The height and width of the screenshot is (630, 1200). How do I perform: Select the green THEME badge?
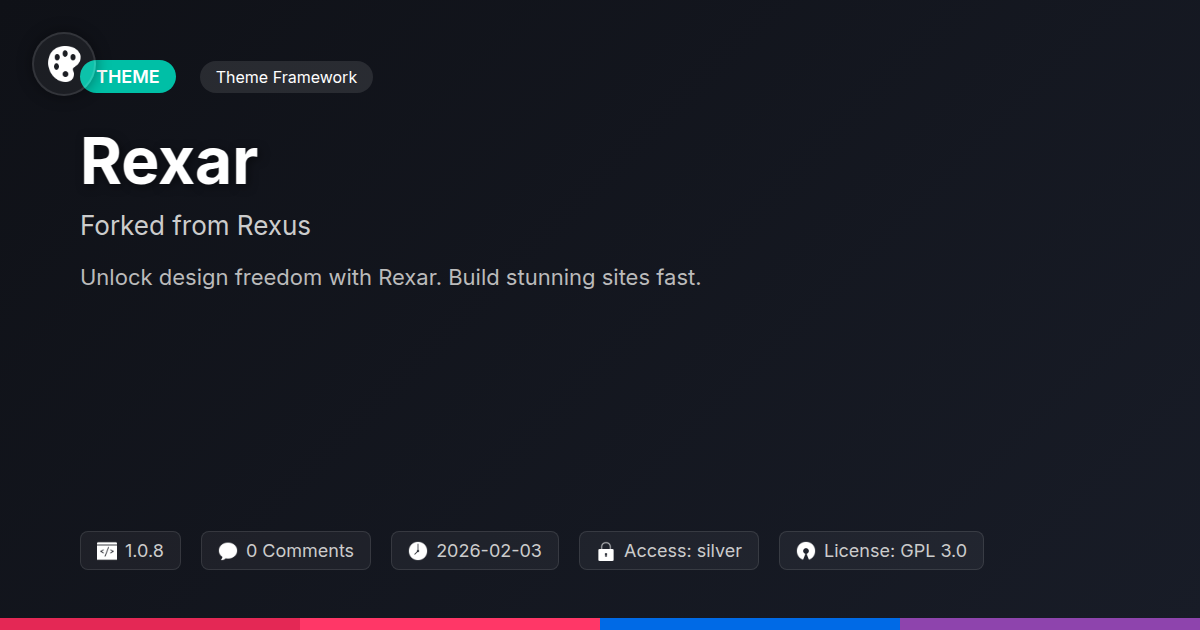click(x=128, y=77)
